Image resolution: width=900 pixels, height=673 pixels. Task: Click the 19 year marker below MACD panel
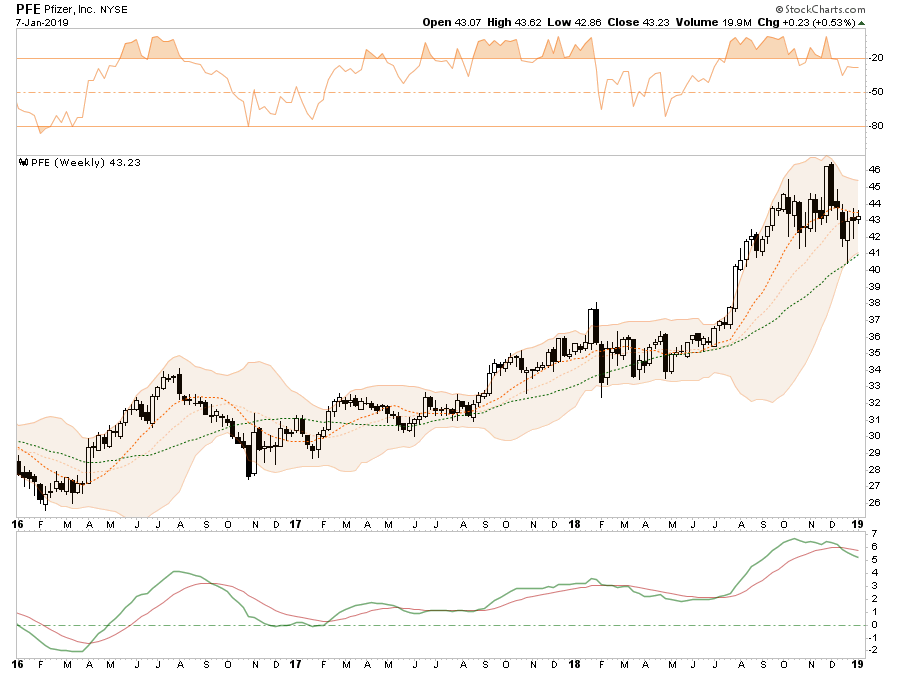point(856,663)
